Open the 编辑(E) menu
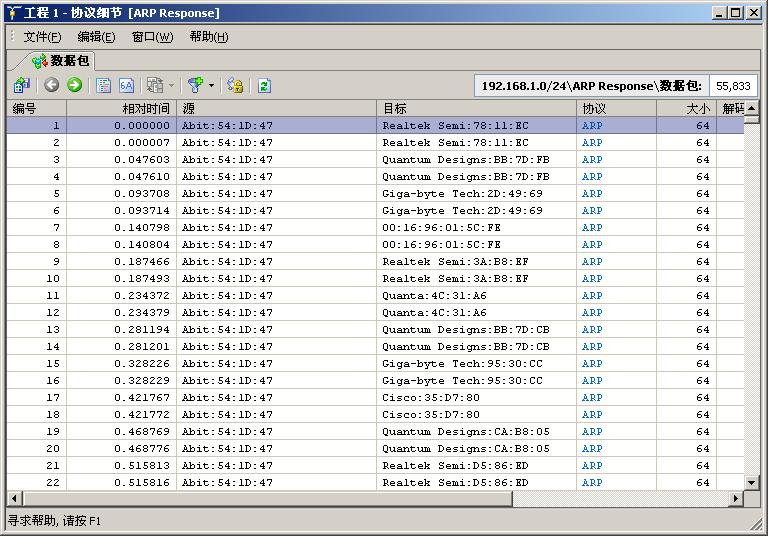 point(96,37)
